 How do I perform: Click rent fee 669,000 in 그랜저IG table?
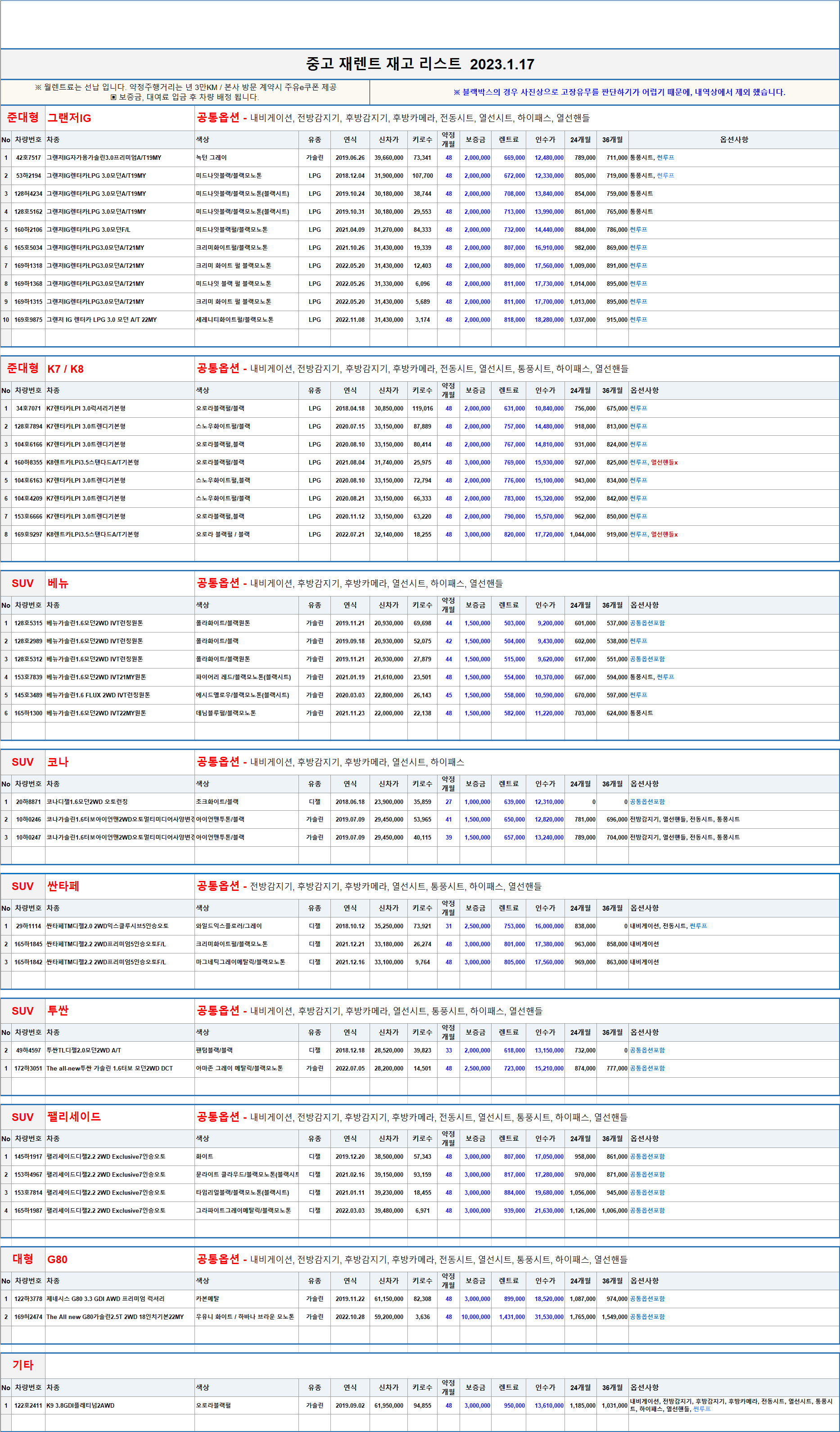515,158
